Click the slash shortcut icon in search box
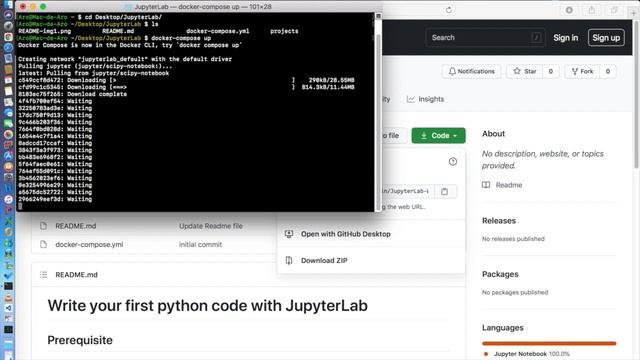This screenshot has width=640, height=360. [536, 38]
